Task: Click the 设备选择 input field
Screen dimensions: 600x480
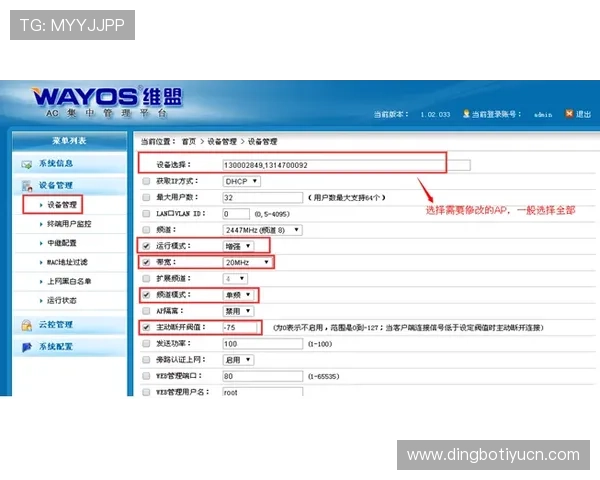Action: [x=346, y=165]
